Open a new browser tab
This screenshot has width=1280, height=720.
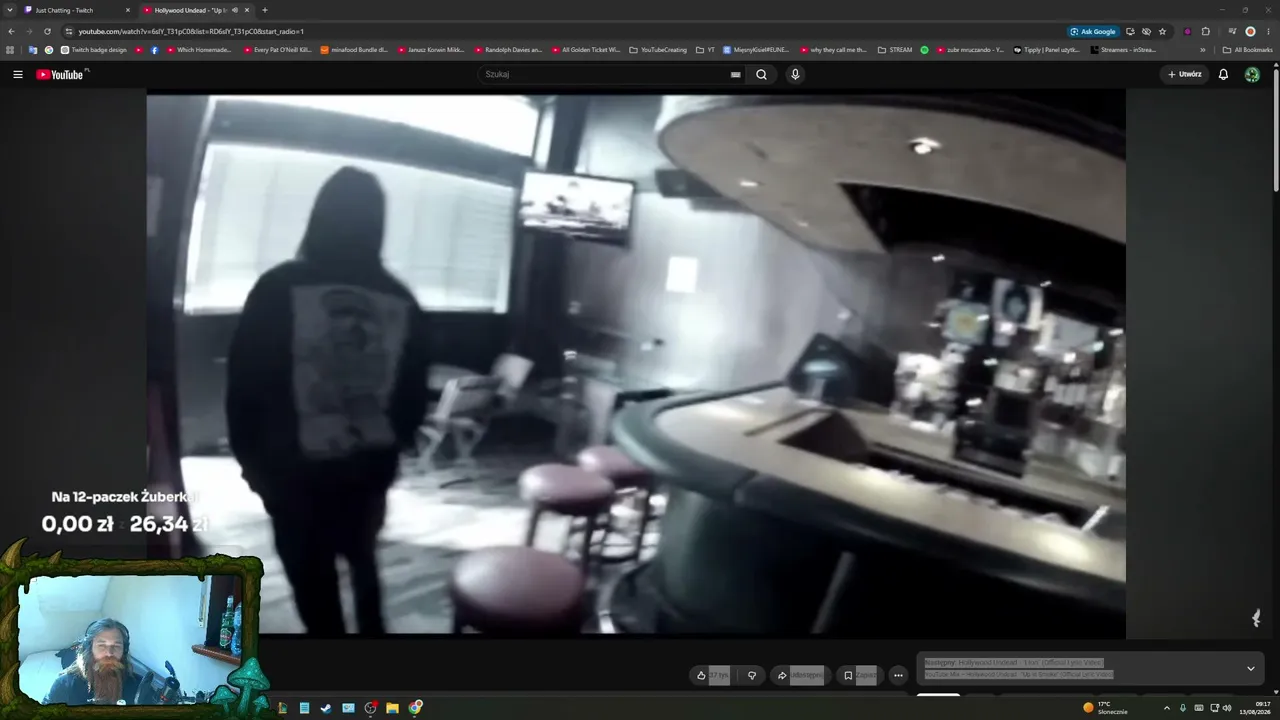(265, 10)
